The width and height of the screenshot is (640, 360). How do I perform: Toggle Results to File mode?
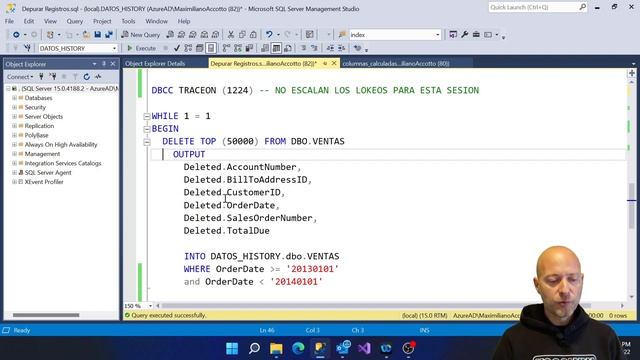click(x=288, y=48)
